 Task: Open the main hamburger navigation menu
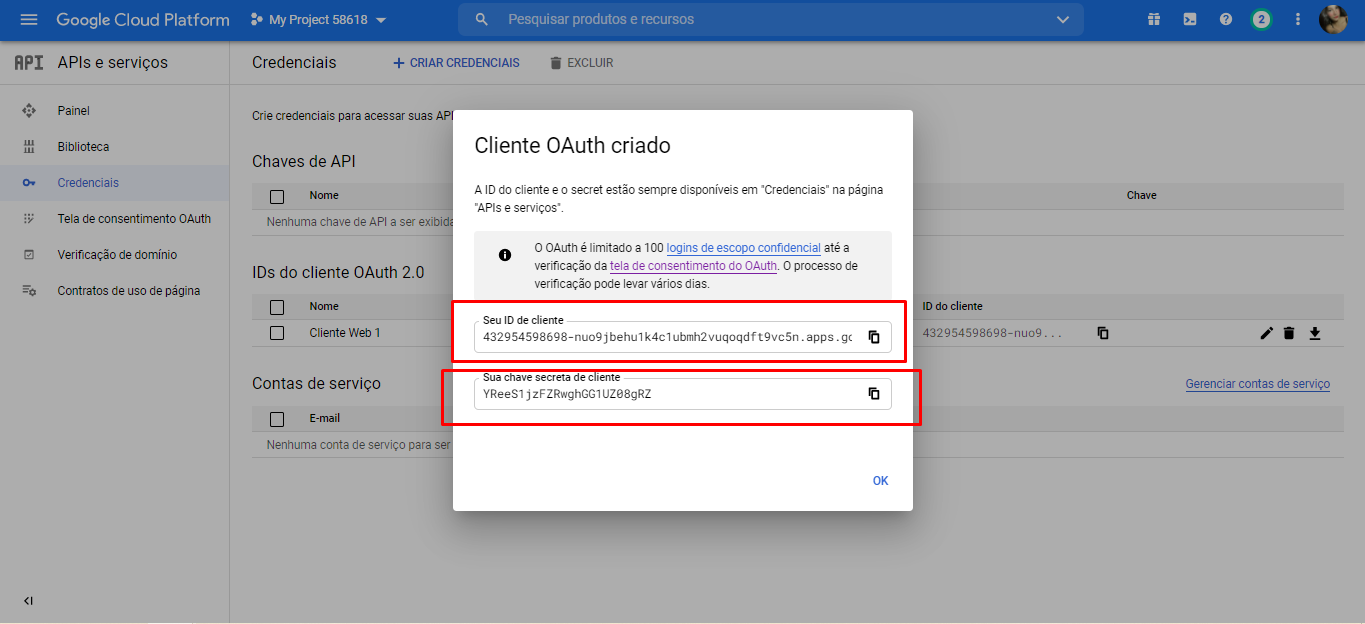[28, 20]
